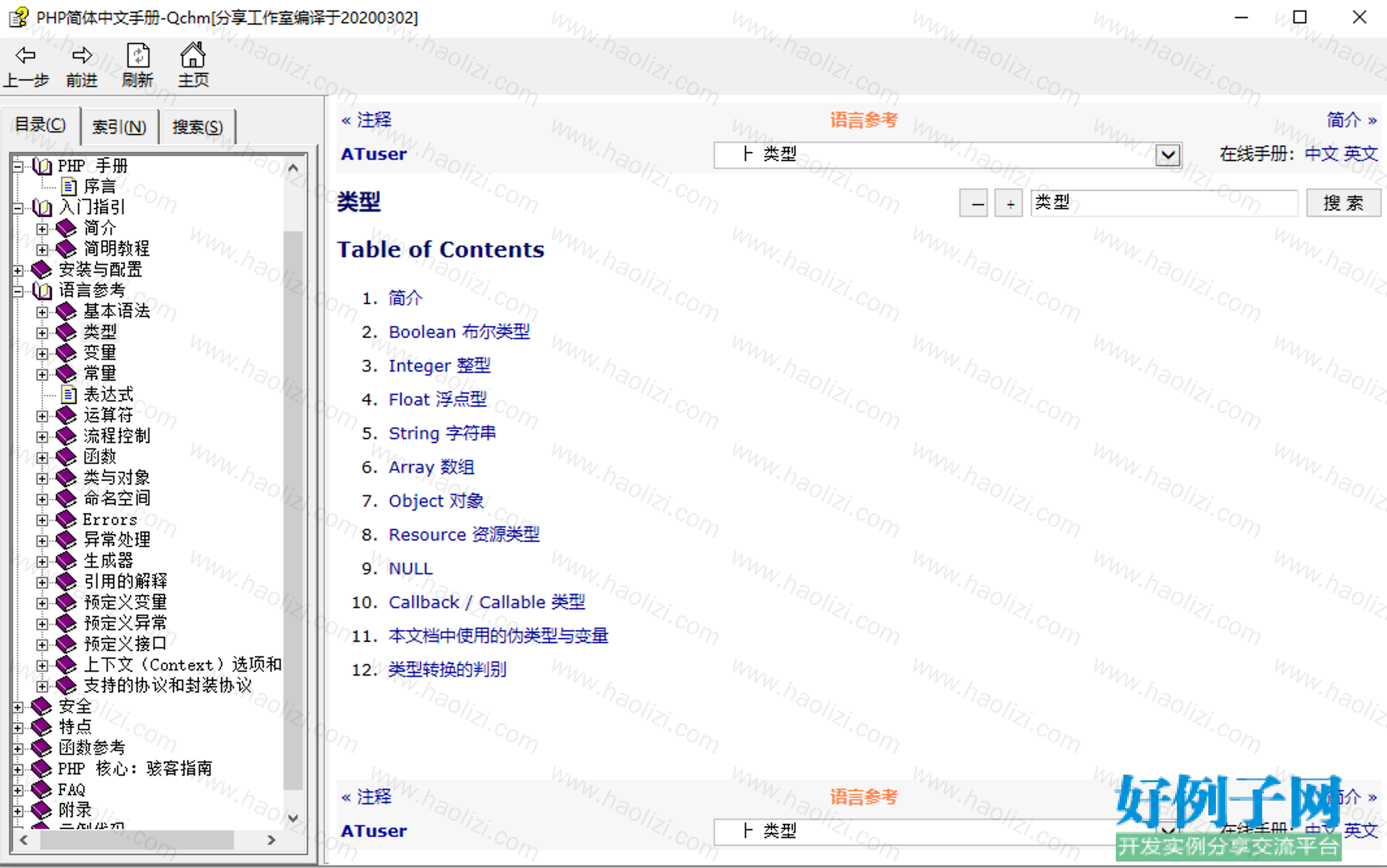The height and width of the screenshot is (868, 1387).
Task: Click the top 英文 online manual link
Action: (x=1361, y=154)
